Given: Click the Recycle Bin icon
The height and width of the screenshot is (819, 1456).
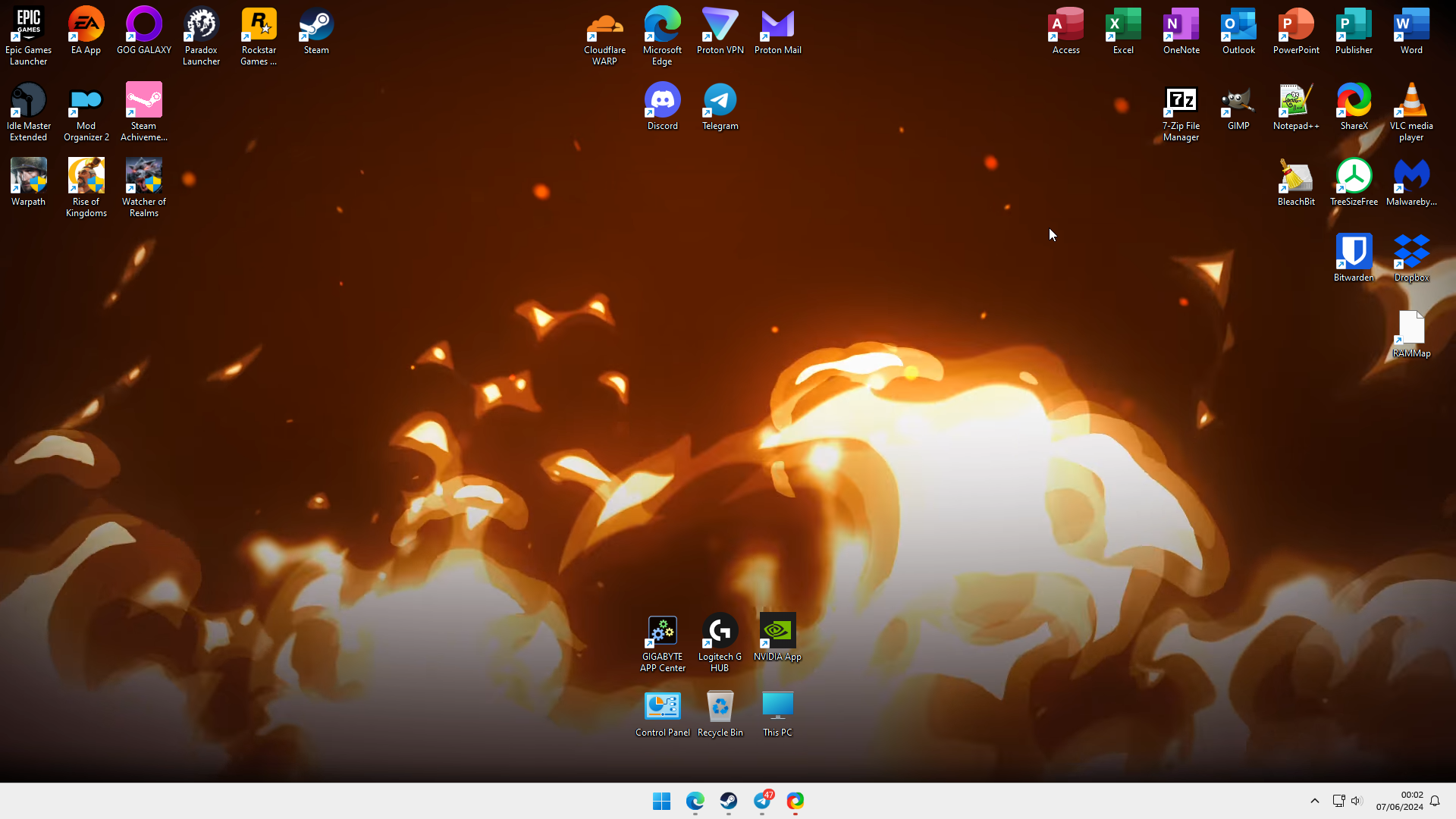Looking at the screenshot, I should tap(720, 713).
